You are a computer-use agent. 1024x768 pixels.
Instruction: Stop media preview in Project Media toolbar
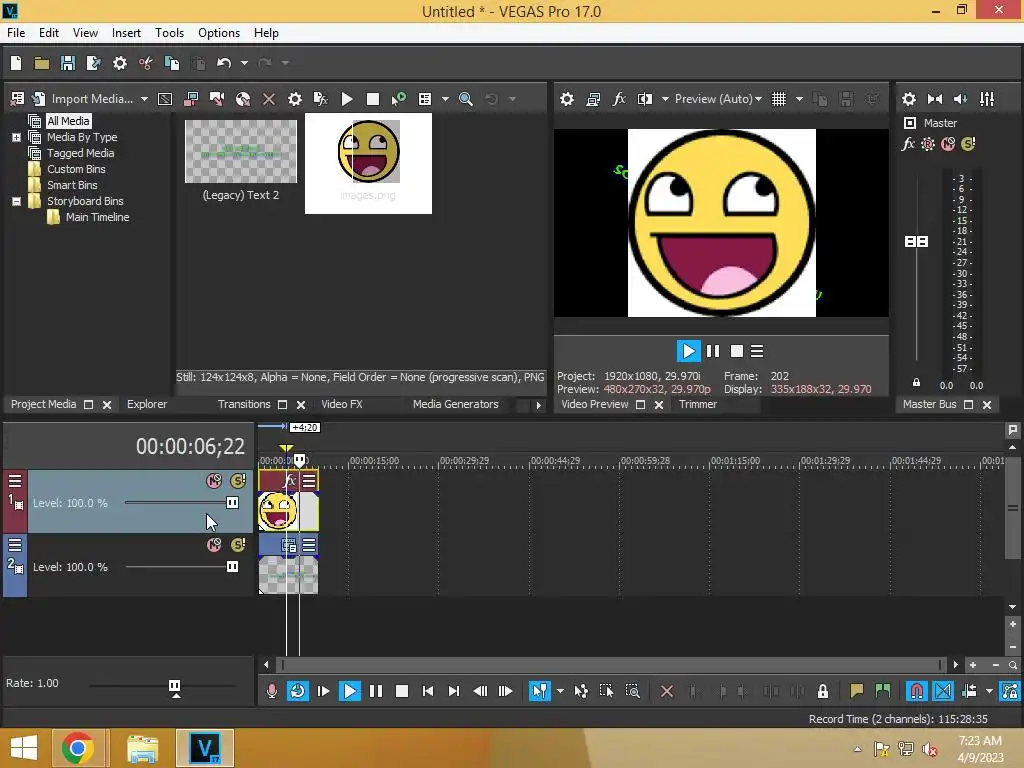373,99
